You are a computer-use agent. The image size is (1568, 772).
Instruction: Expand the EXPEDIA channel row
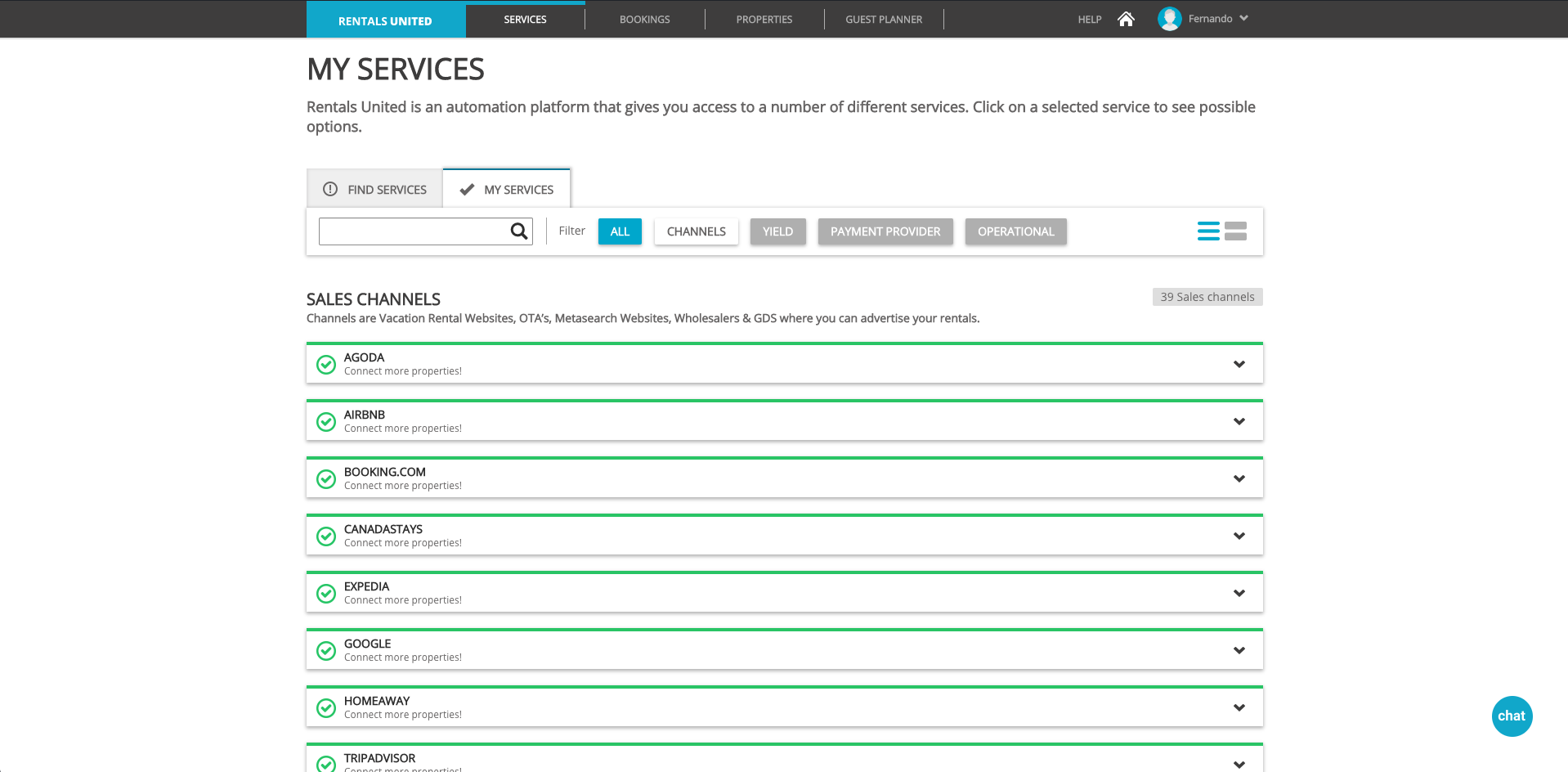coord(1239,594)
